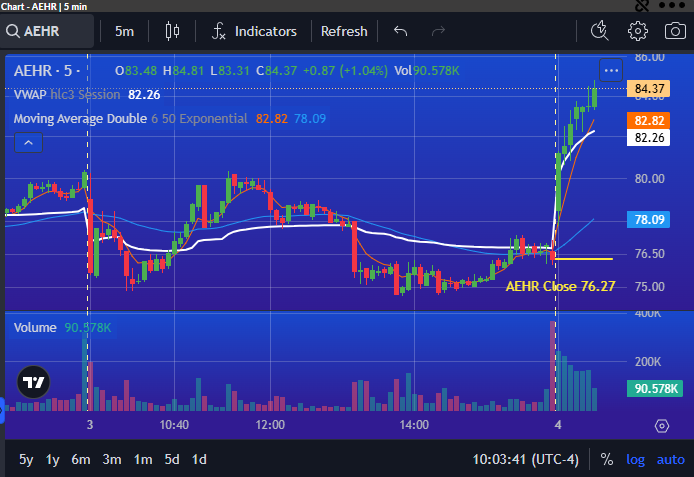Click the 90.578K volume axis label

coord(655,389)
